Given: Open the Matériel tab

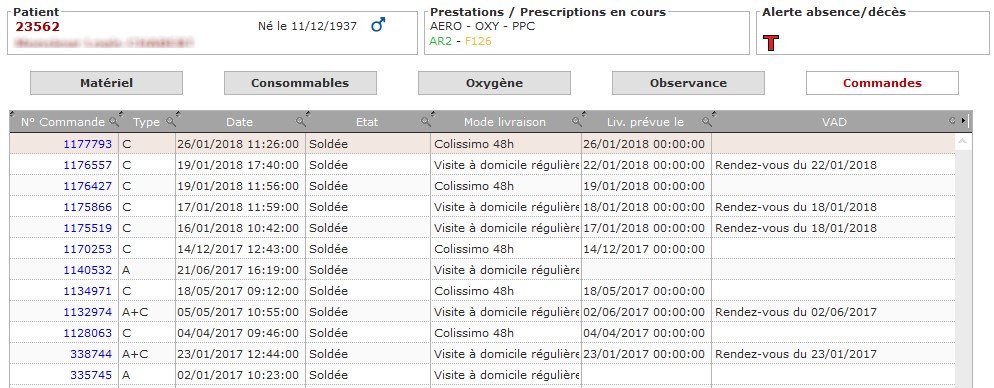Looking at the screenshot, I should (x=106, y=83).
